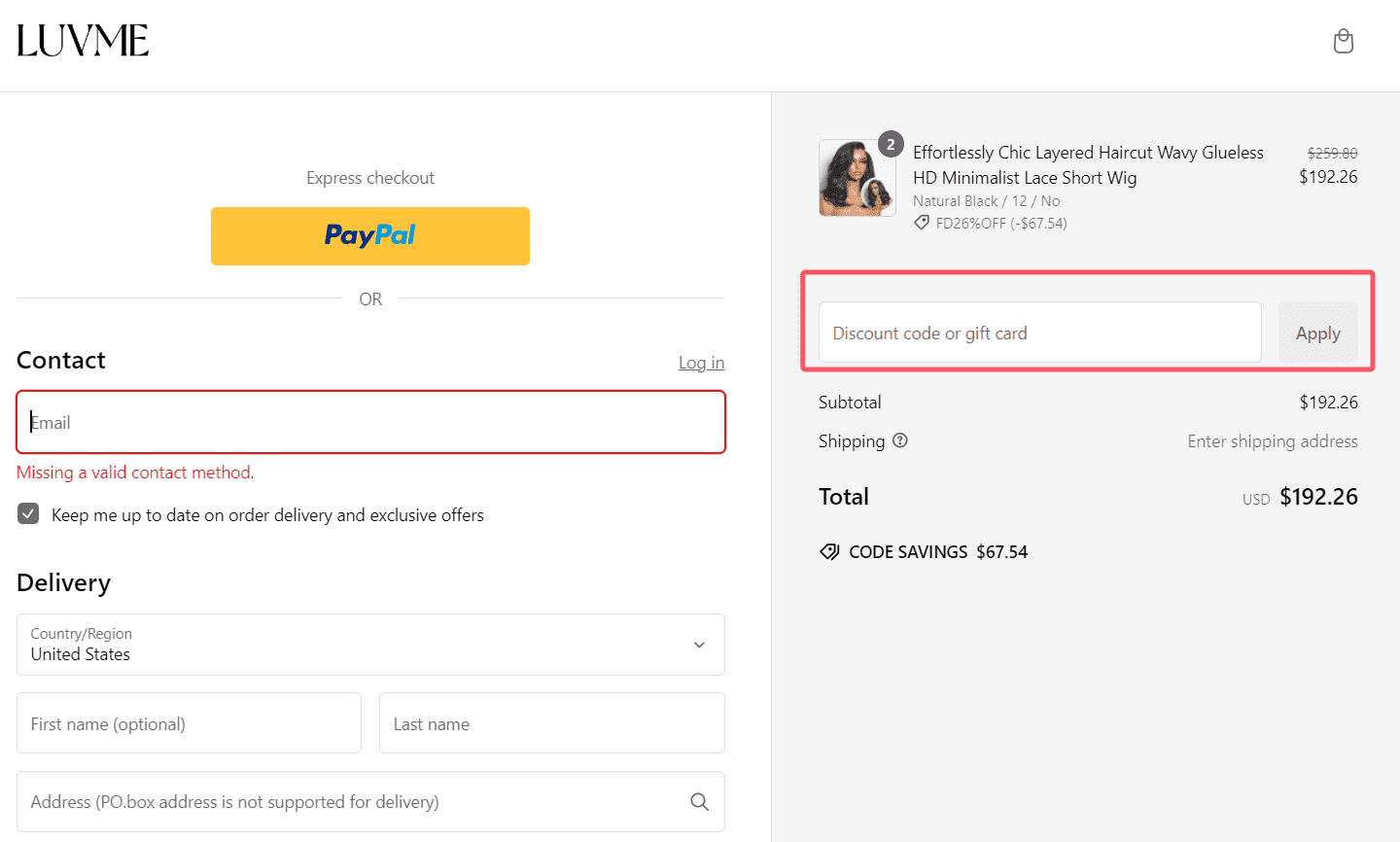Image resolution: width=1400 pixels, height=842 pixels.
Task: Pay with PayPal express checkout
Action: pos(370,236)
